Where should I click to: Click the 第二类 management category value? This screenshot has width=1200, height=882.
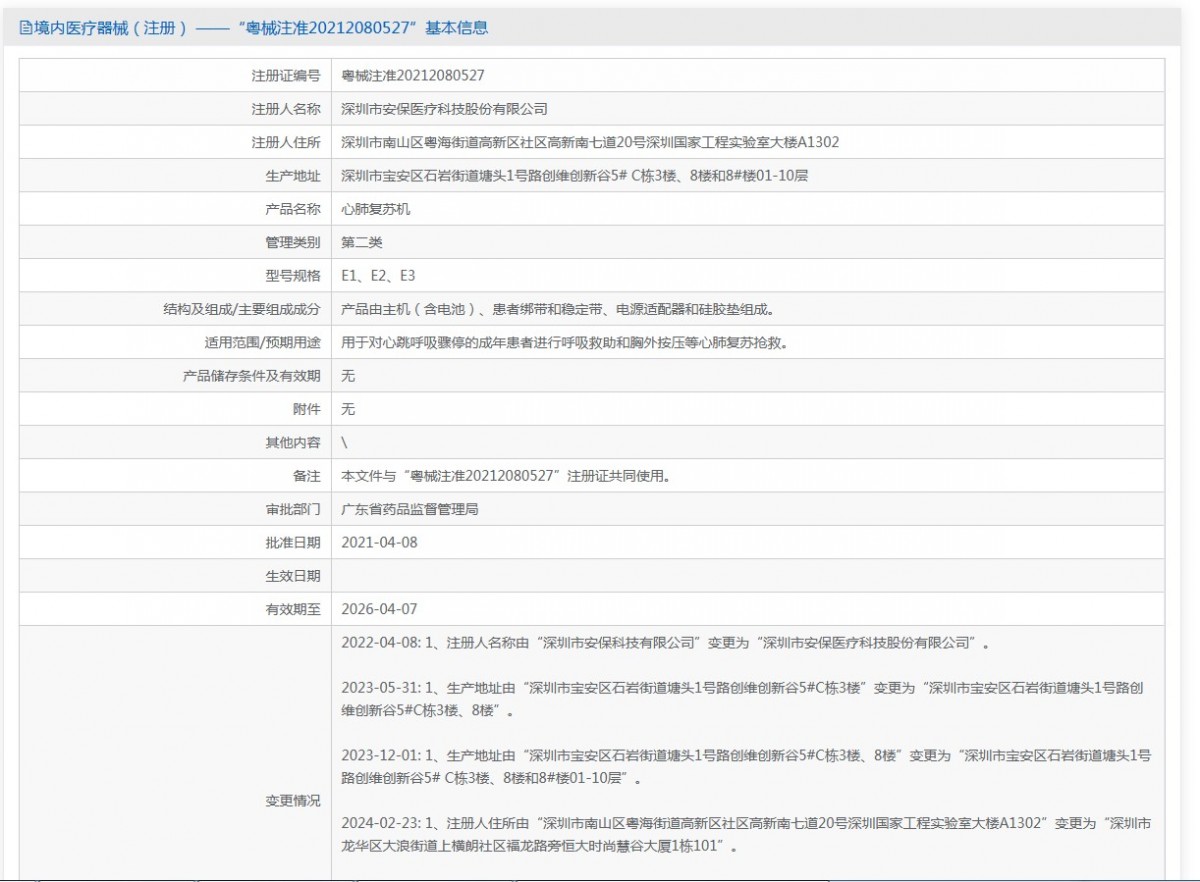point(362,242)
